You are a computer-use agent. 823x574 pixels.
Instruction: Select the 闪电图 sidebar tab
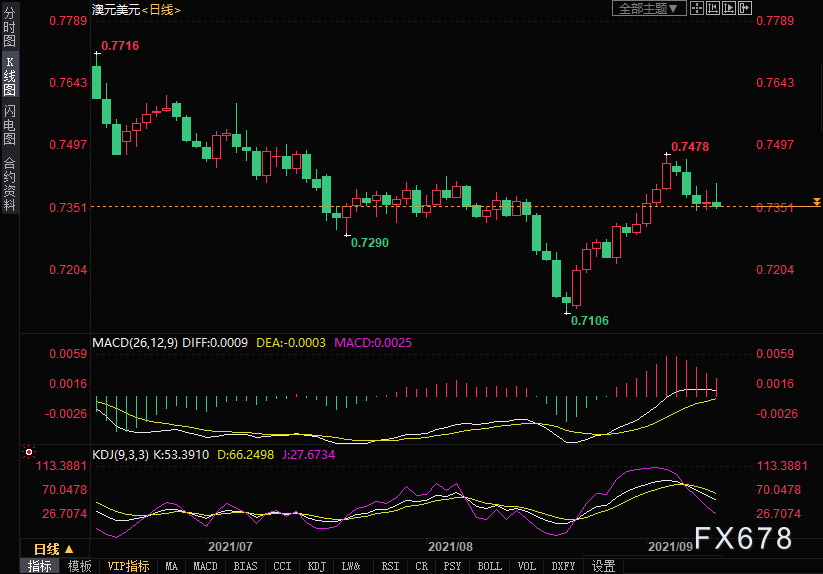pyautogui.click(x=9, y=125)
